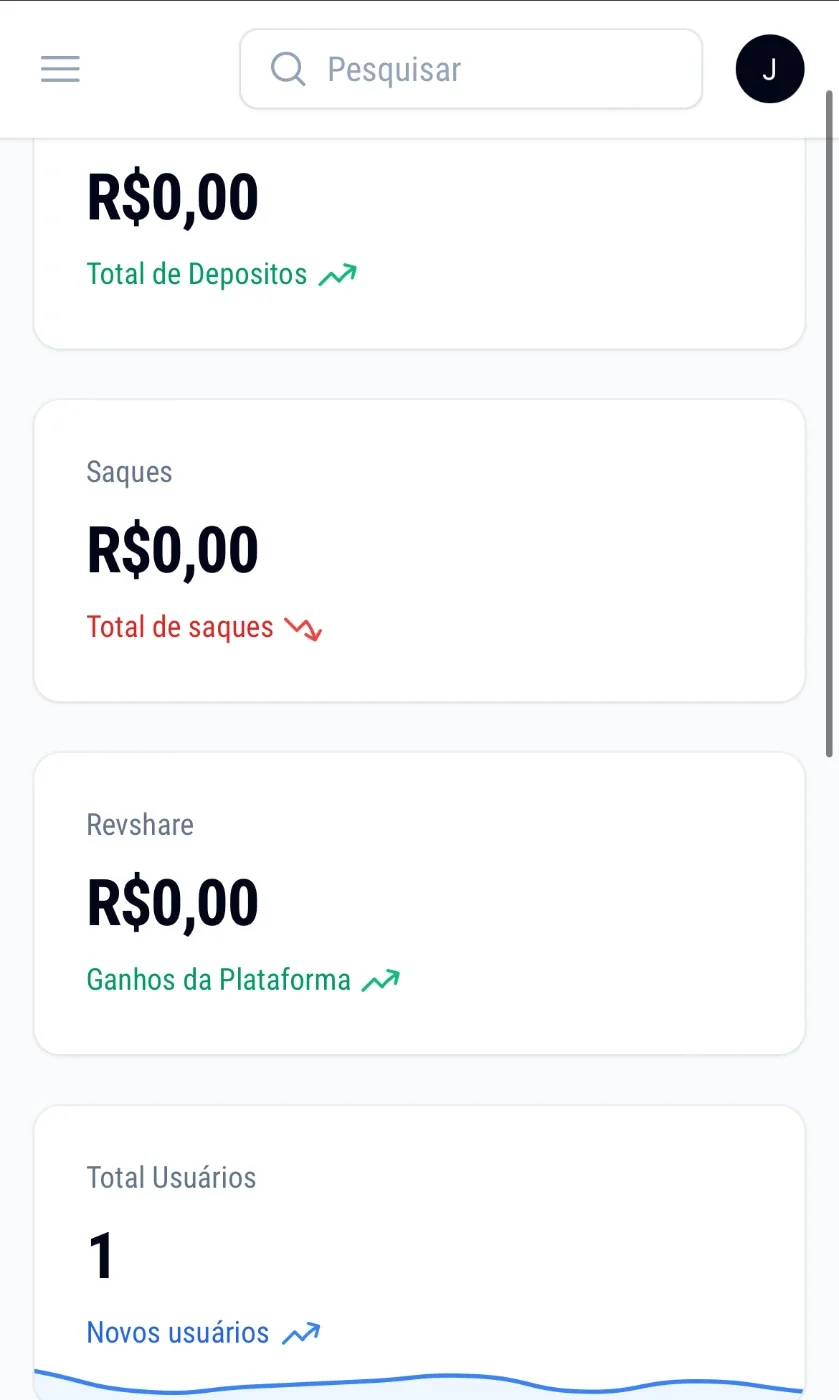Click the Ganhos da Plataforma label
Image resolution: width=839 pixels, height=1400 pixels.
(219, 979)
